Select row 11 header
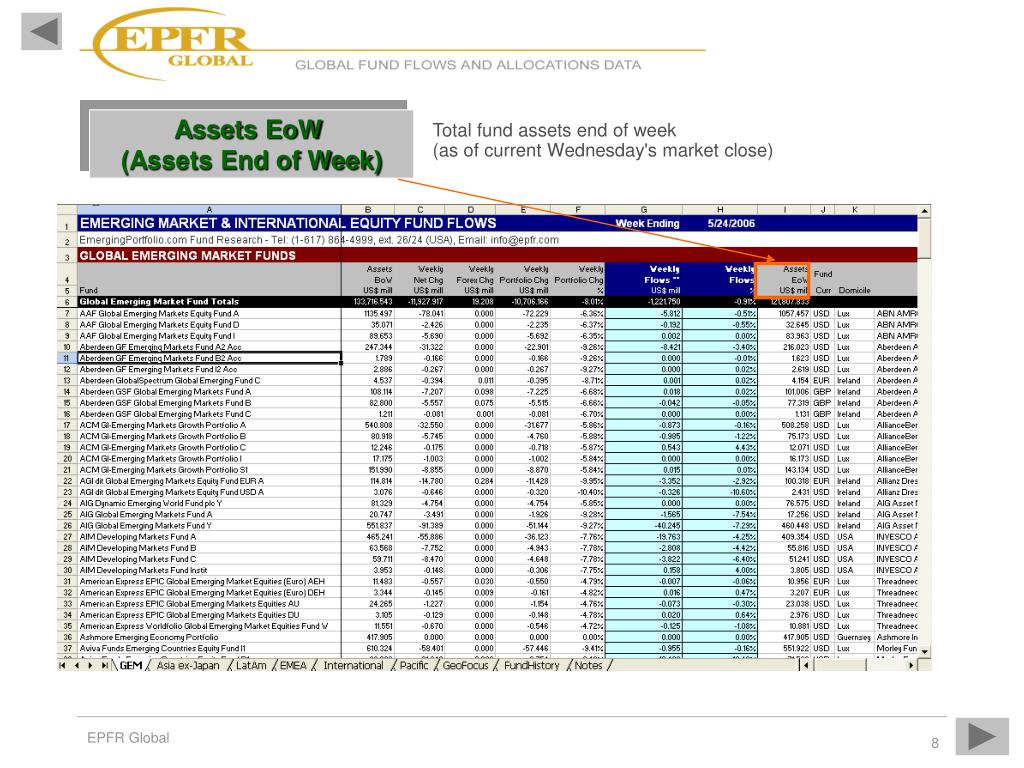1024x768 pixels. tap(67, 358)
